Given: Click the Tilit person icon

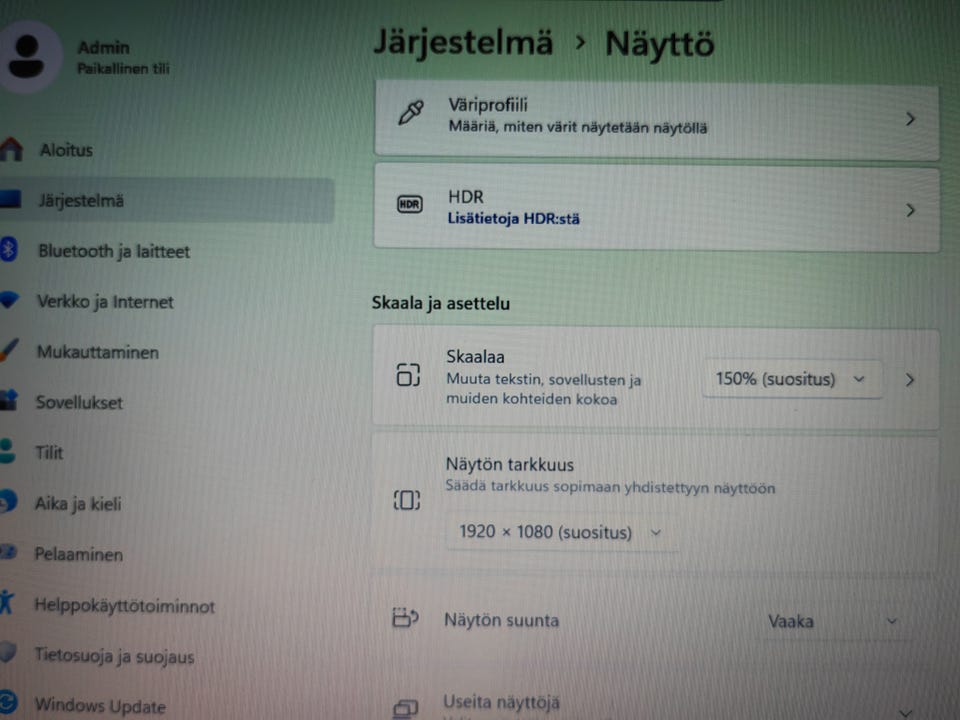Looking at the screenshot, I should [x=7, y=451].
